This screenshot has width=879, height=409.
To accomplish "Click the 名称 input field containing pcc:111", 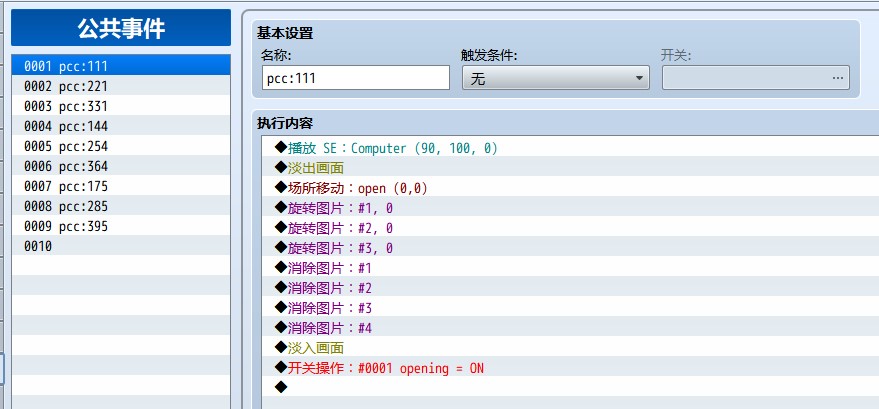I will [x=355, y=78].
